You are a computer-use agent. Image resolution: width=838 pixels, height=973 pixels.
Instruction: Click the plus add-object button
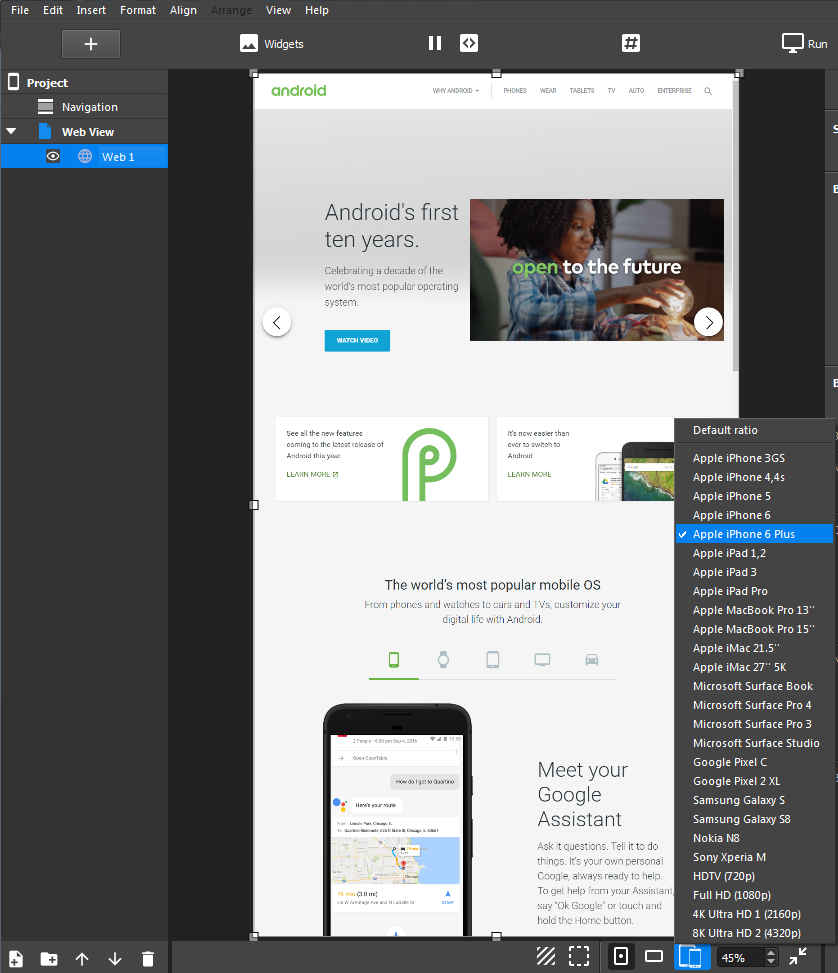click(91, 44)
